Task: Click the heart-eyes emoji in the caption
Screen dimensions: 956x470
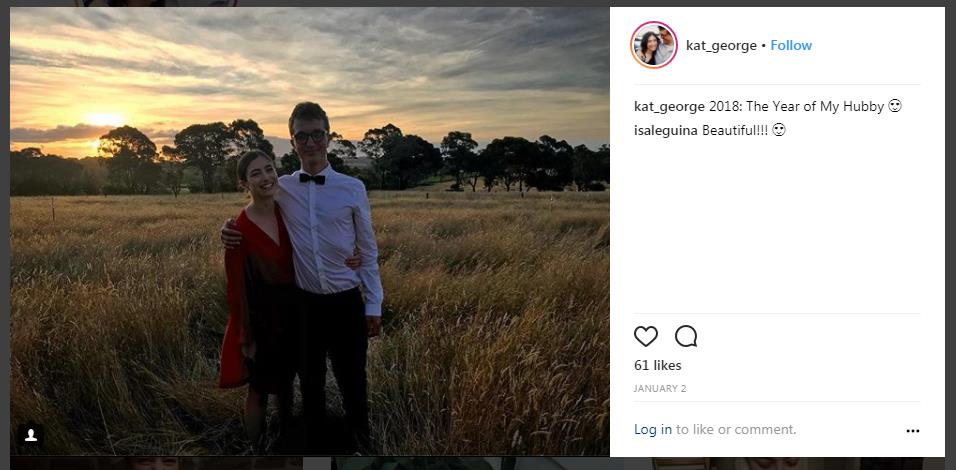Action: pos(895,106)
